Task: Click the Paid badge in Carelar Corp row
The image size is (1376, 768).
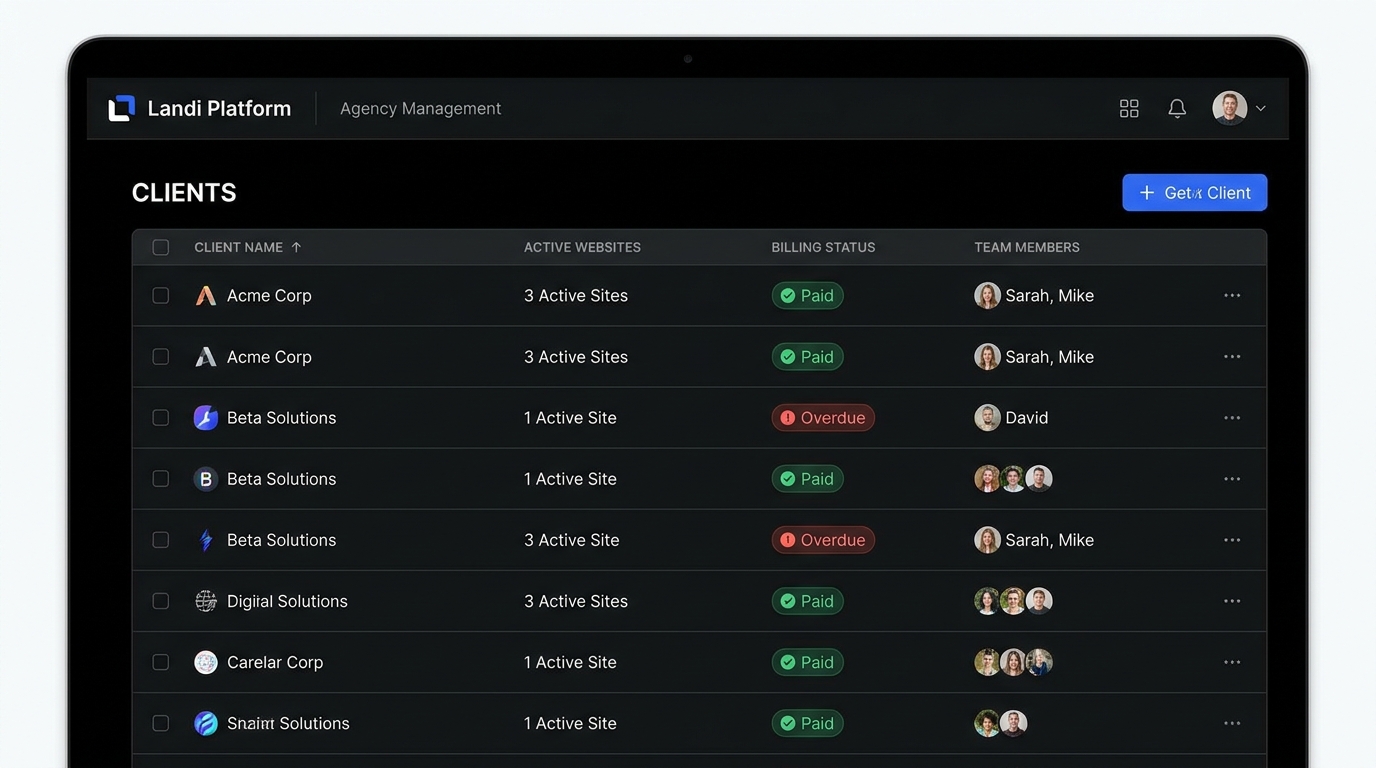Action: click(x=807, y=662)
